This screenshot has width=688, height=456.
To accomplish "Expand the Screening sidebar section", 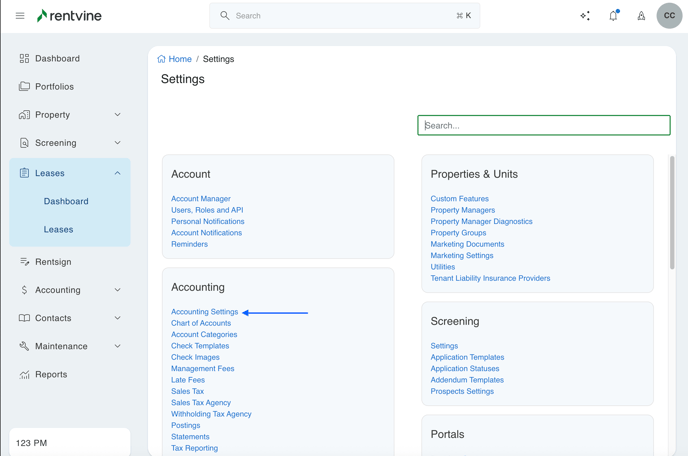I will pos(117,143).
